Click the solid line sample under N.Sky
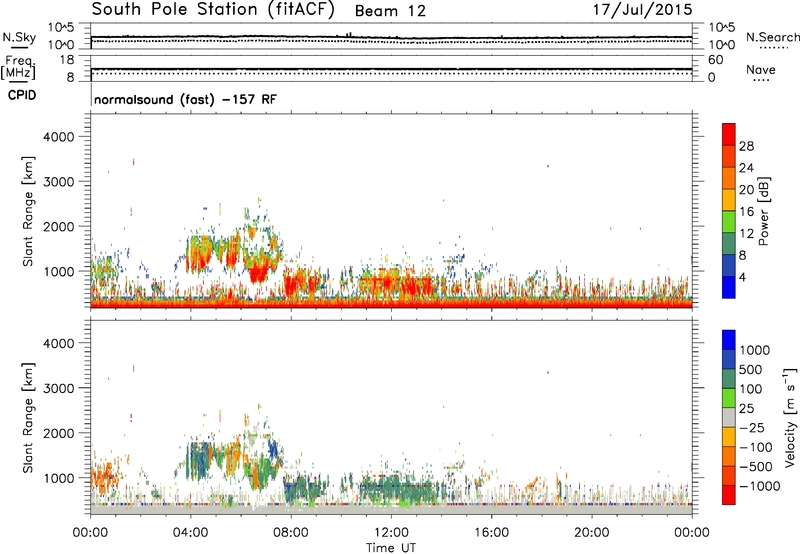 tap(19, 47)
